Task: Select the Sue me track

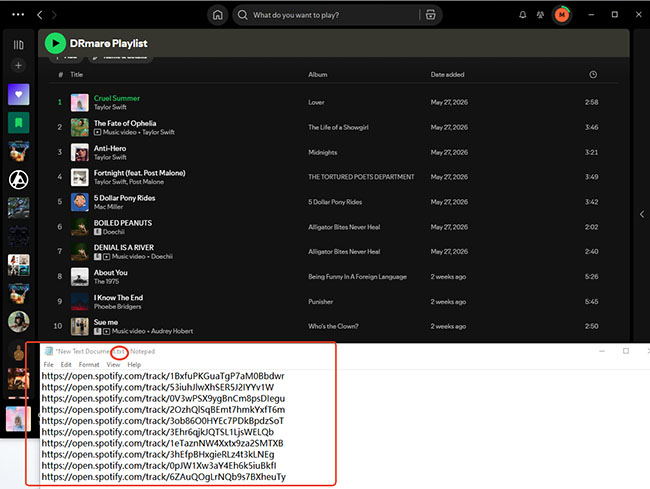Action: (106, 322)
